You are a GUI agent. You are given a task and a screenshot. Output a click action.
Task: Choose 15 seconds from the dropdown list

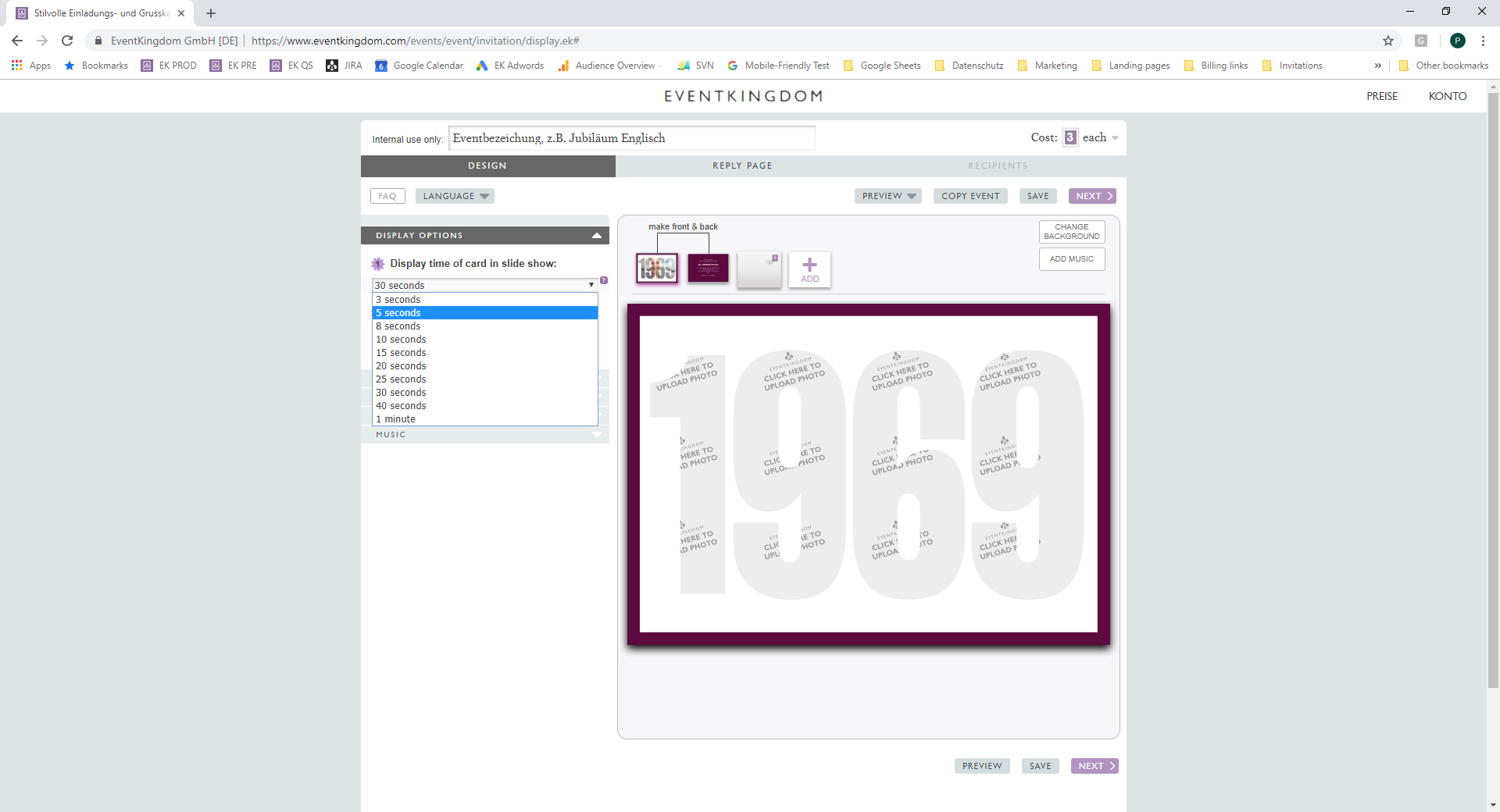point(401,353)
